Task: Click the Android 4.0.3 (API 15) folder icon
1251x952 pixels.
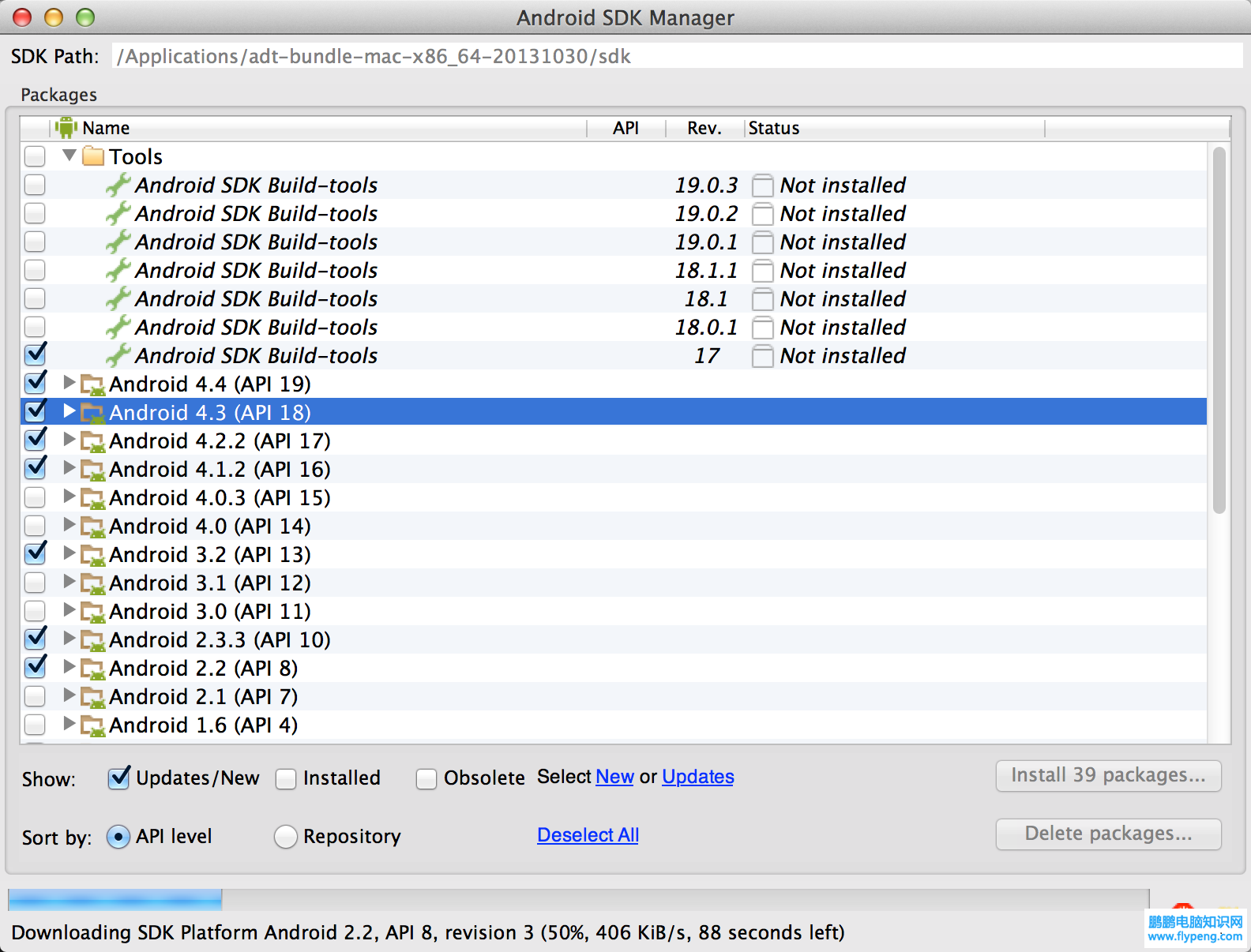Action: click(93, 498)
